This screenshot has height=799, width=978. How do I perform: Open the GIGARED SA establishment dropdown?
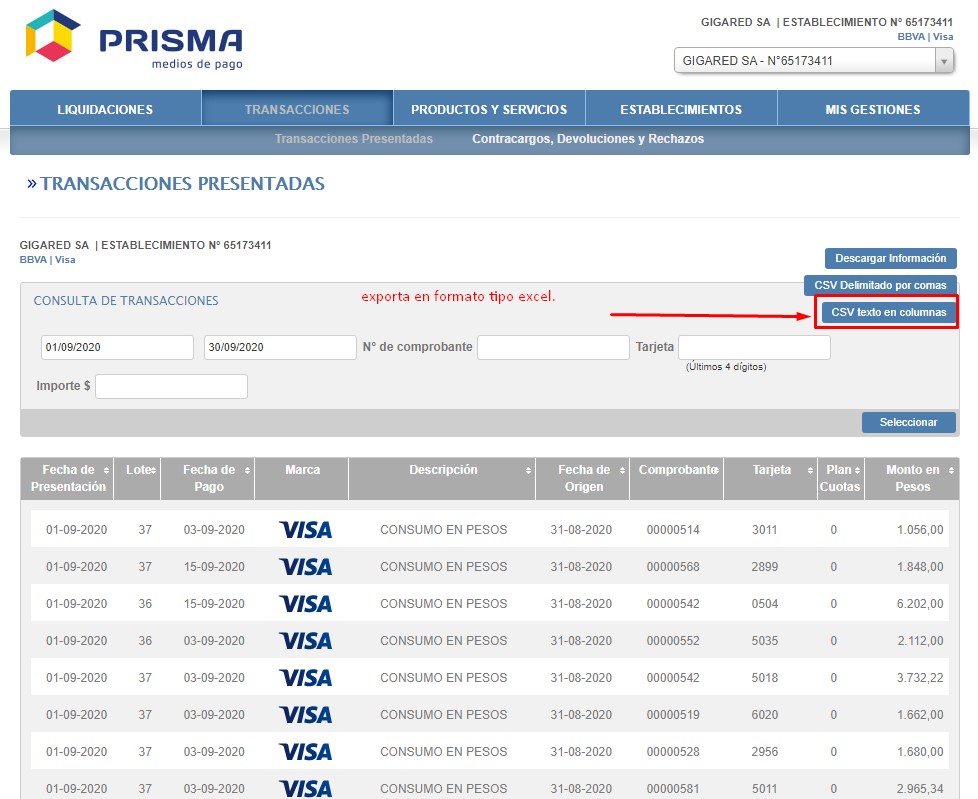pos(814,61)
